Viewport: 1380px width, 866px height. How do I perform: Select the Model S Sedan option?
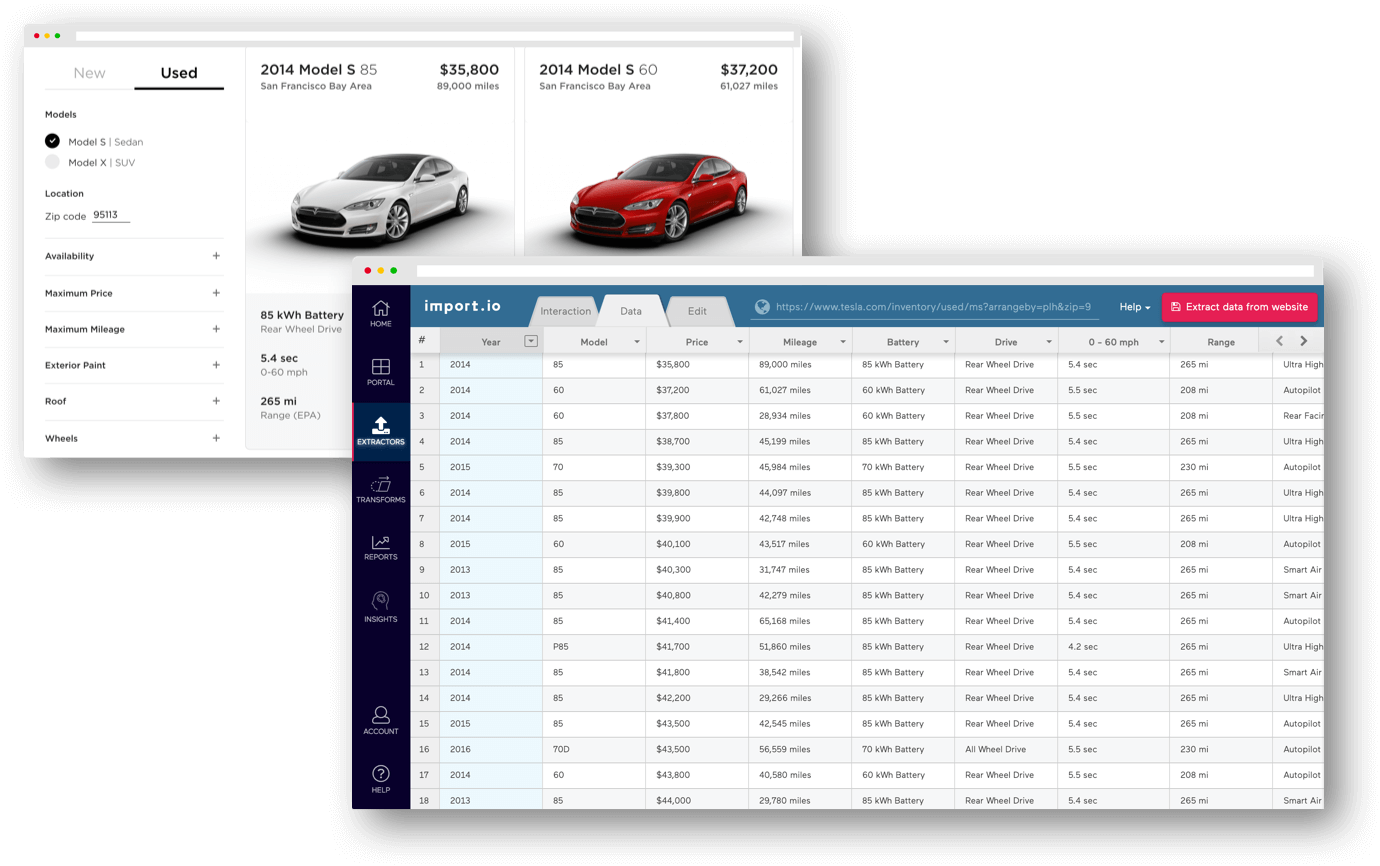coord(52,141)
